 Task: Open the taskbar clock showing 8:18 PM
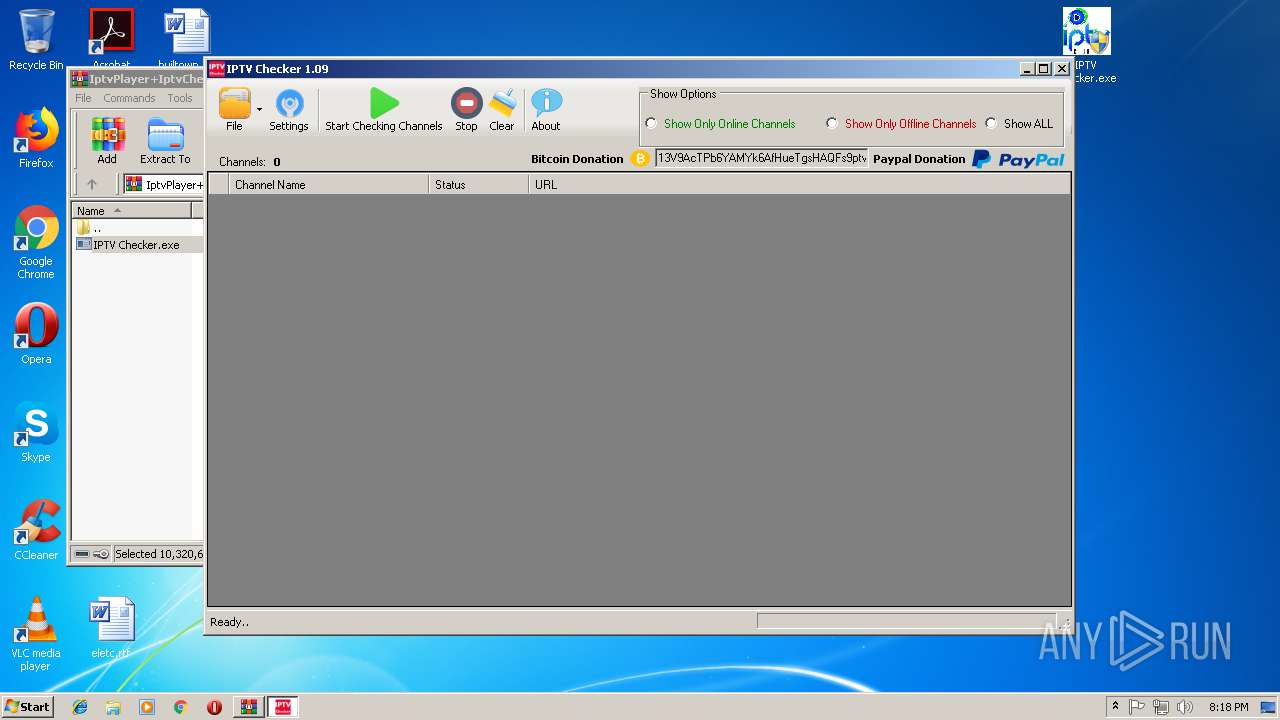(x=1228, y=707)
